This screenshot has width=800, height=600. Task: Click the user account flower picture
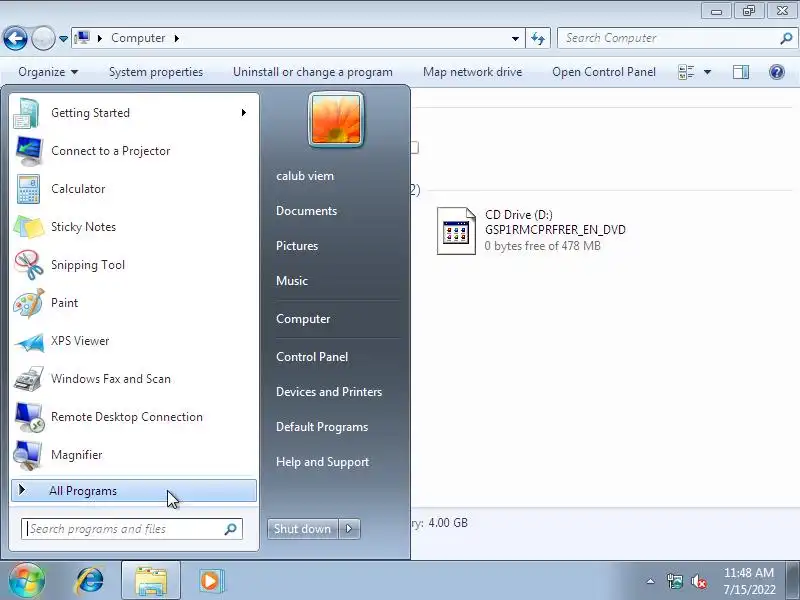tap(336, 119)
